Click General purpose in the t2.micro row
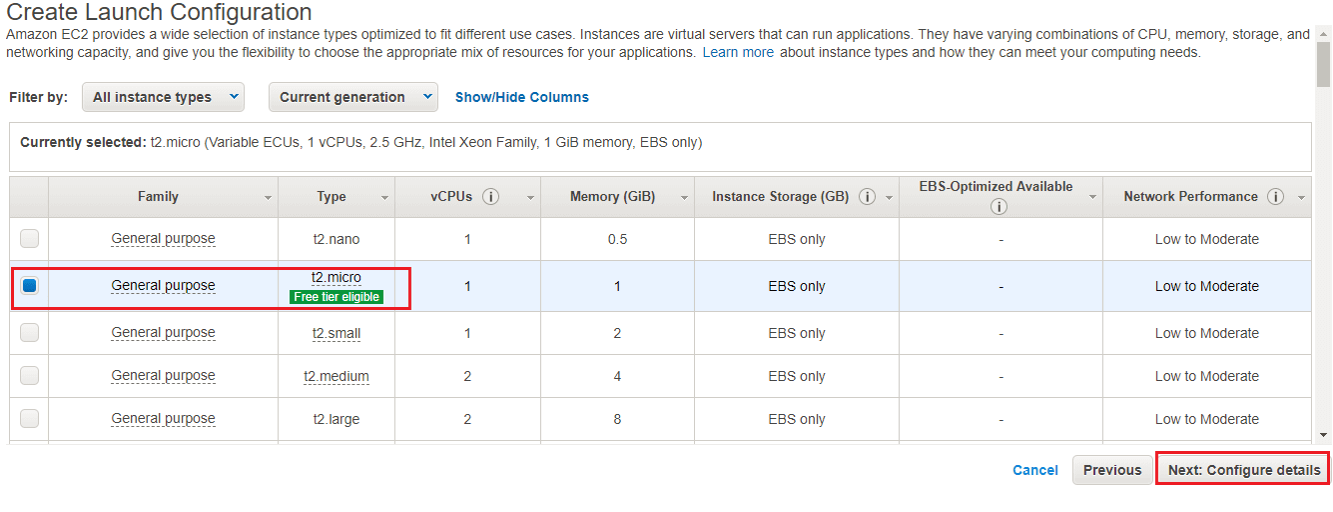 pos(163,286)
